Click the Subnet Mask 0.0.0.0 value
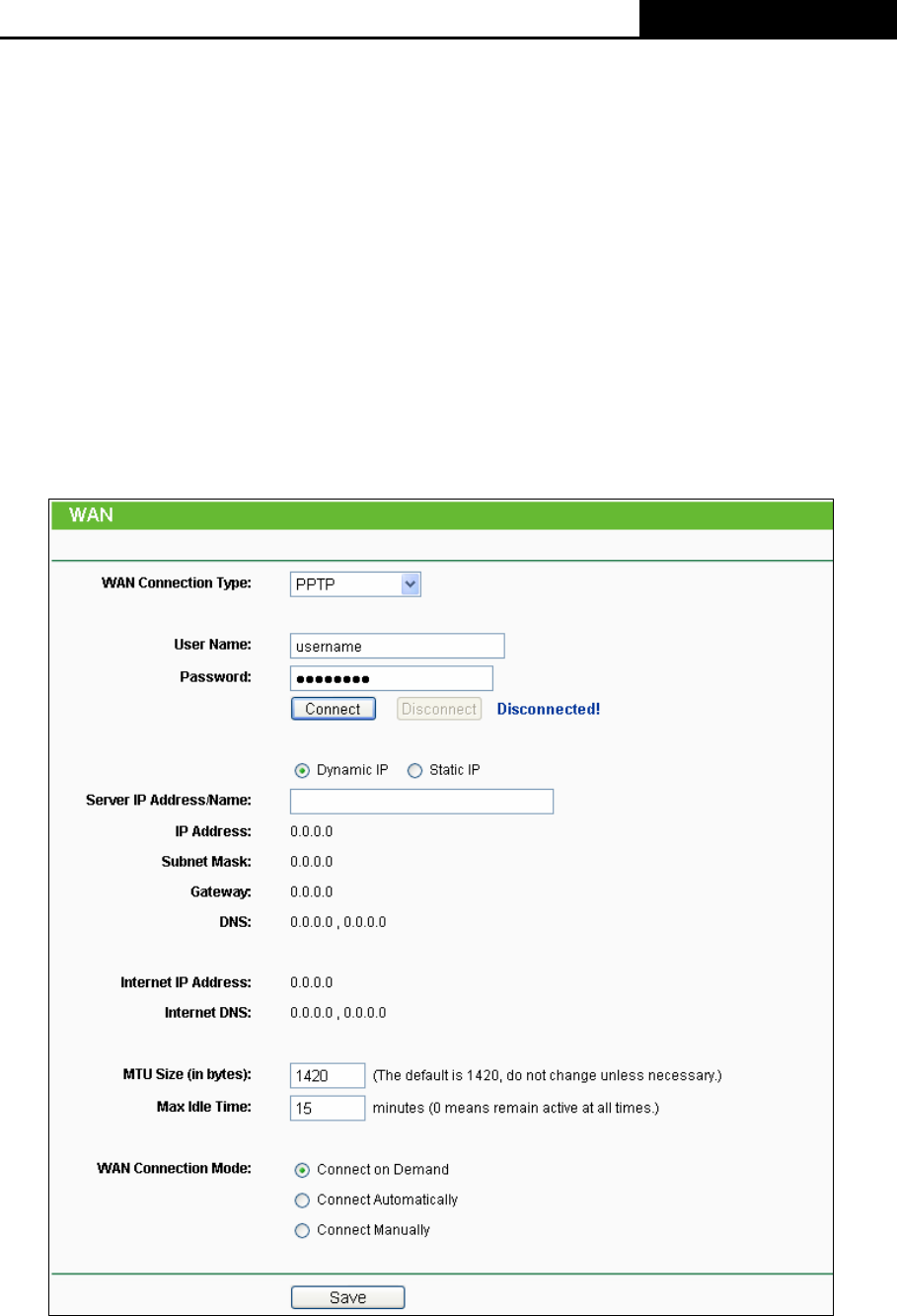This screenshot has width=897, height=1316. (312, 862)
